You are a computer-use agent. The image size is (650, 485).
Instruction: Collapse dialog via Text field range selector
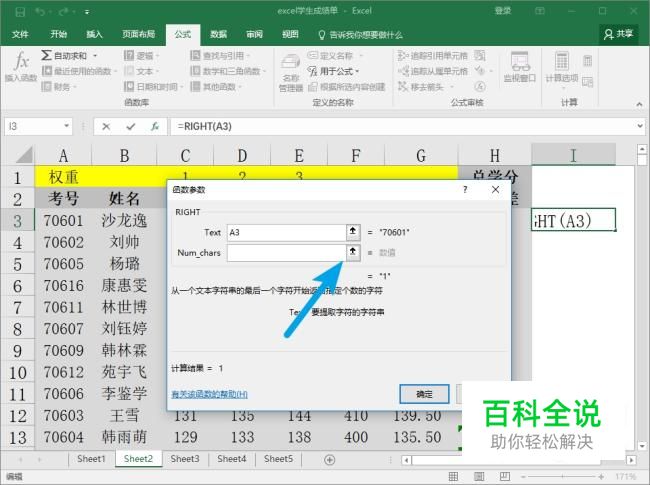353,232
